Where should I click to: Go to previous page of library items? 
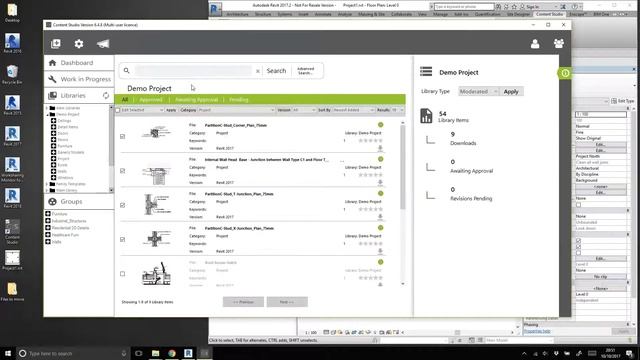tap(243, 302)
